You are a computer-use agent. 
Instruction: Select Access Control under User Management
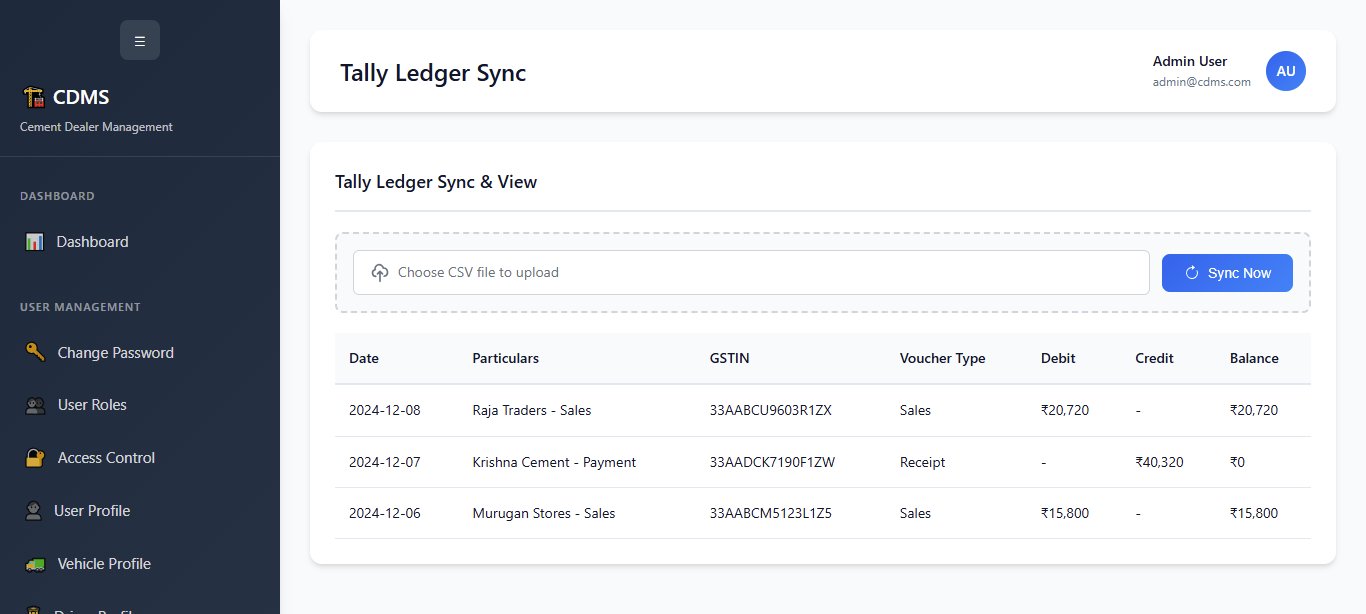point(106,457)
